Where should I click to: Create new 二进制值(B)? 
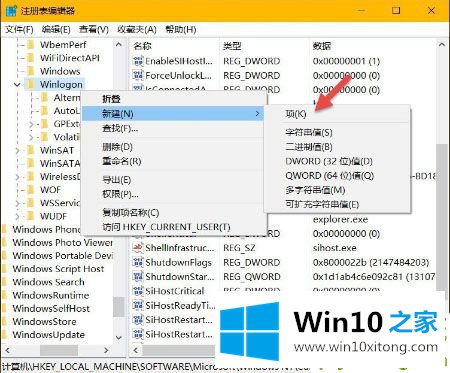[x=309, y=147]
